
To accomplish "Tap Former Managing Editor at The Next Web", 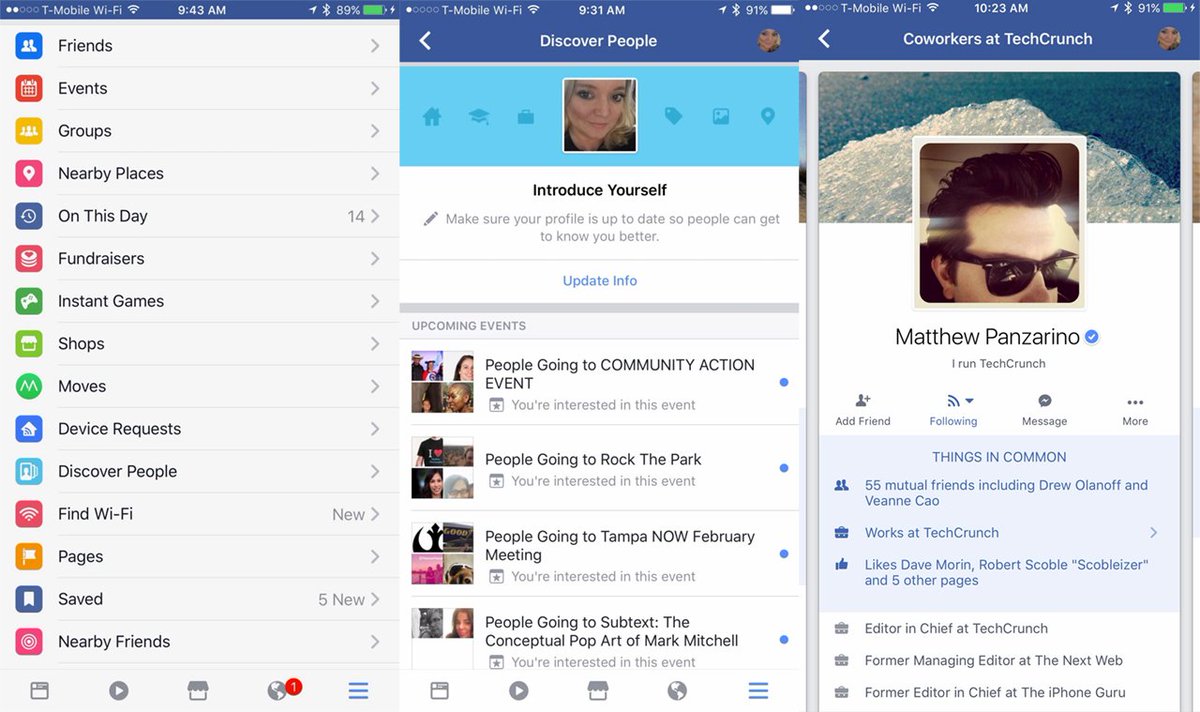I will click(x=993, y=661).
